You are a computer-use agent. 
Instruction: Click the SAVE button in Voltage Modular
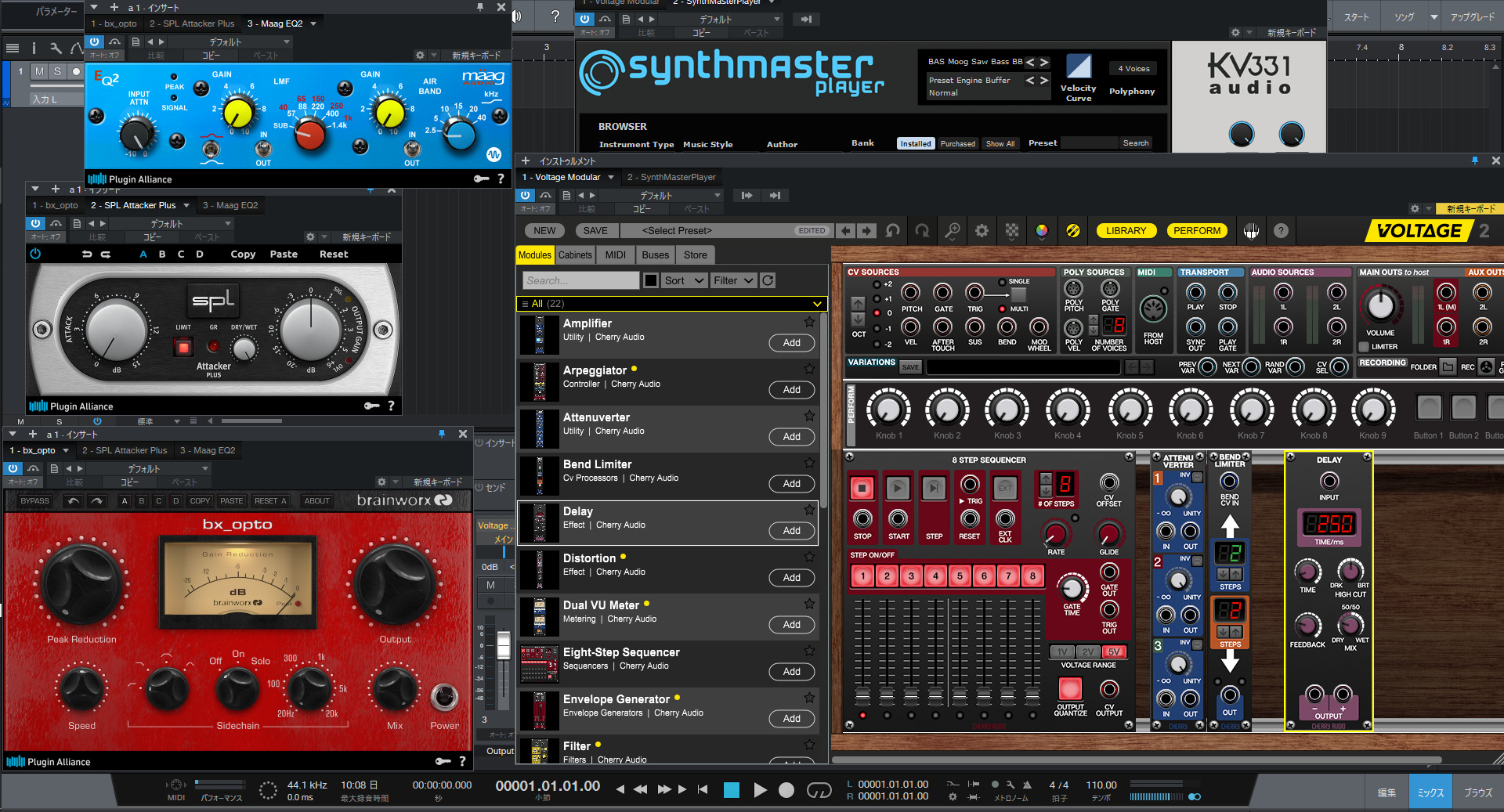tap(595, 231)
